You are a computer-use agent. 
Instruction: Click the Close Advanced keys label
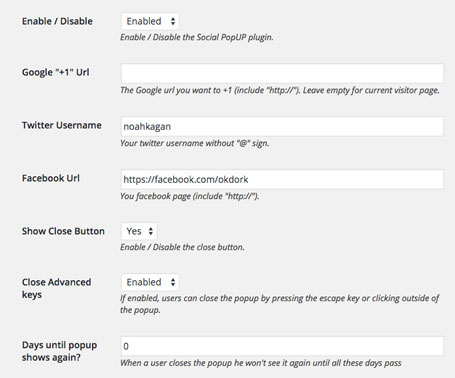[56, 288]
